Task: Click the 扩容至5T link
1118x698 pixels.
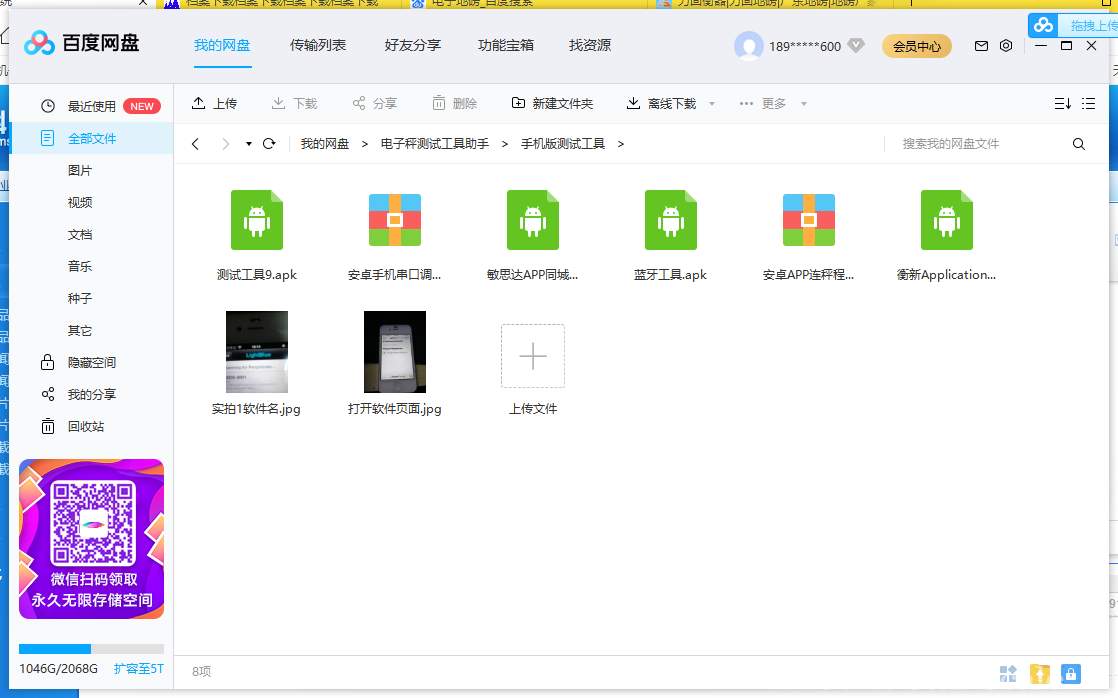Action: (x=138, y=668)
